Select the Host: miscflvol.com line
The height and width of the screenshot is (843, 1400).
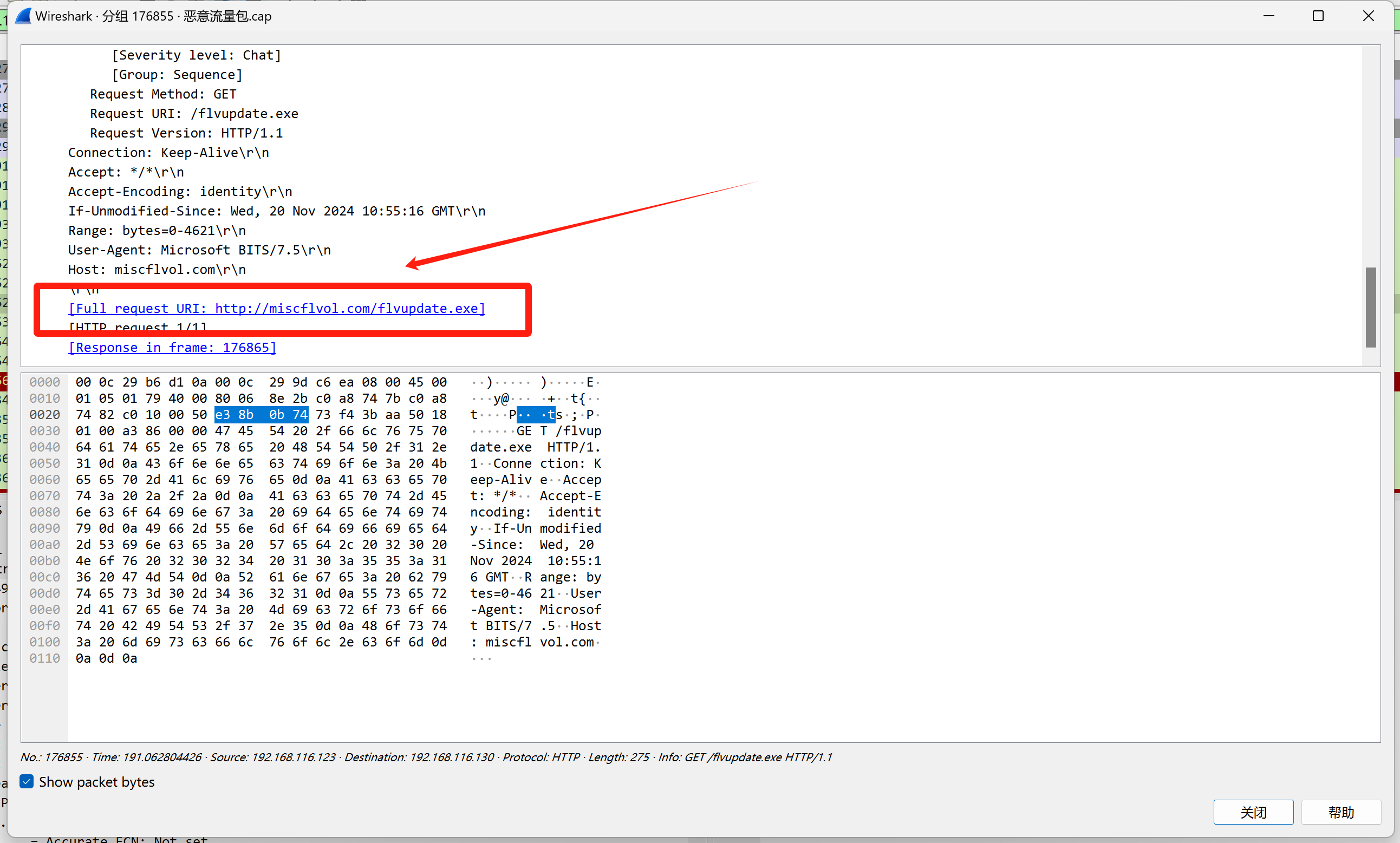pos(157,269)
